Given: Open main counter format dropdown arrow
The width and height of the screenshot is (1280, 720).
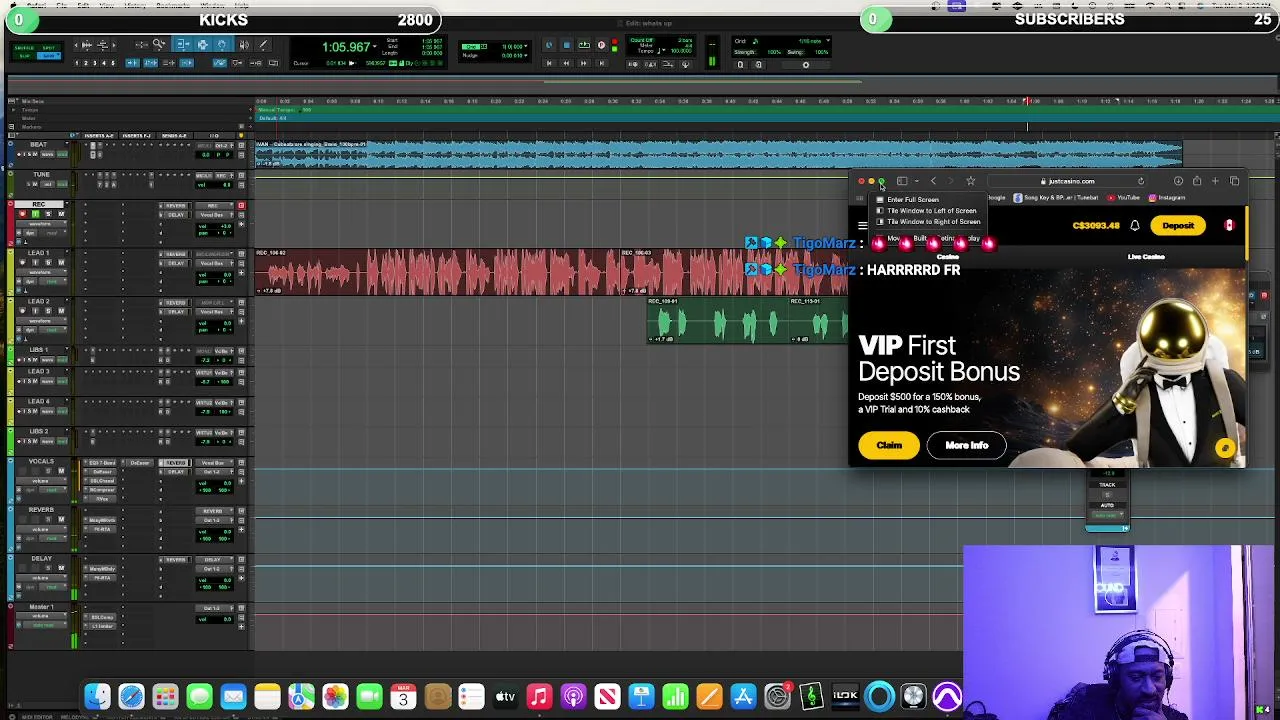Looking at the screenshot, I should click(375, 47).
